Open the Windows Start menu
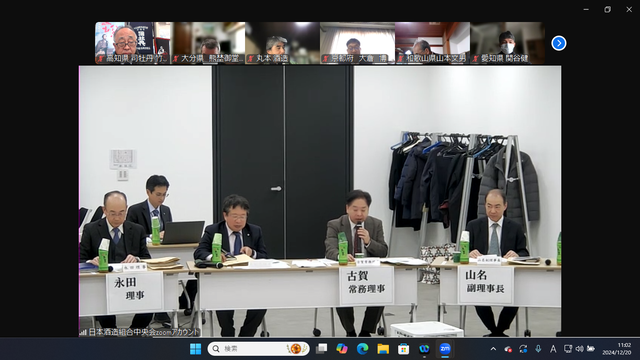Image resolution: width=640 pixels, height=360 pixels. 196,349
